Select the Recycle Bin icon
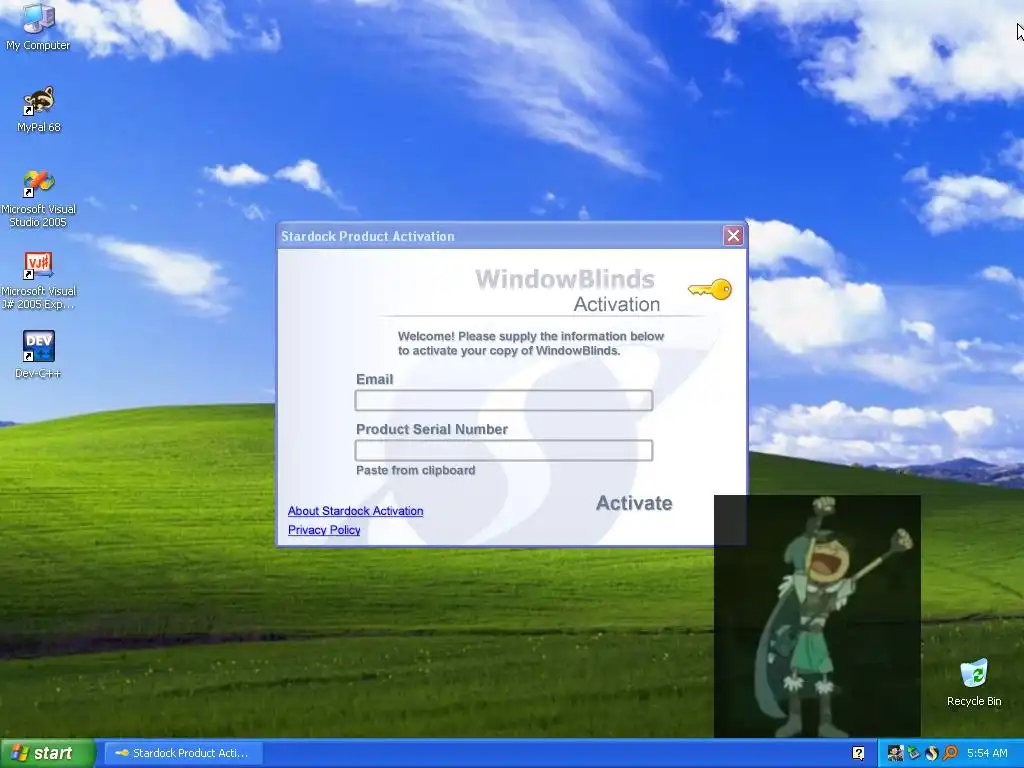 [974, 682]
